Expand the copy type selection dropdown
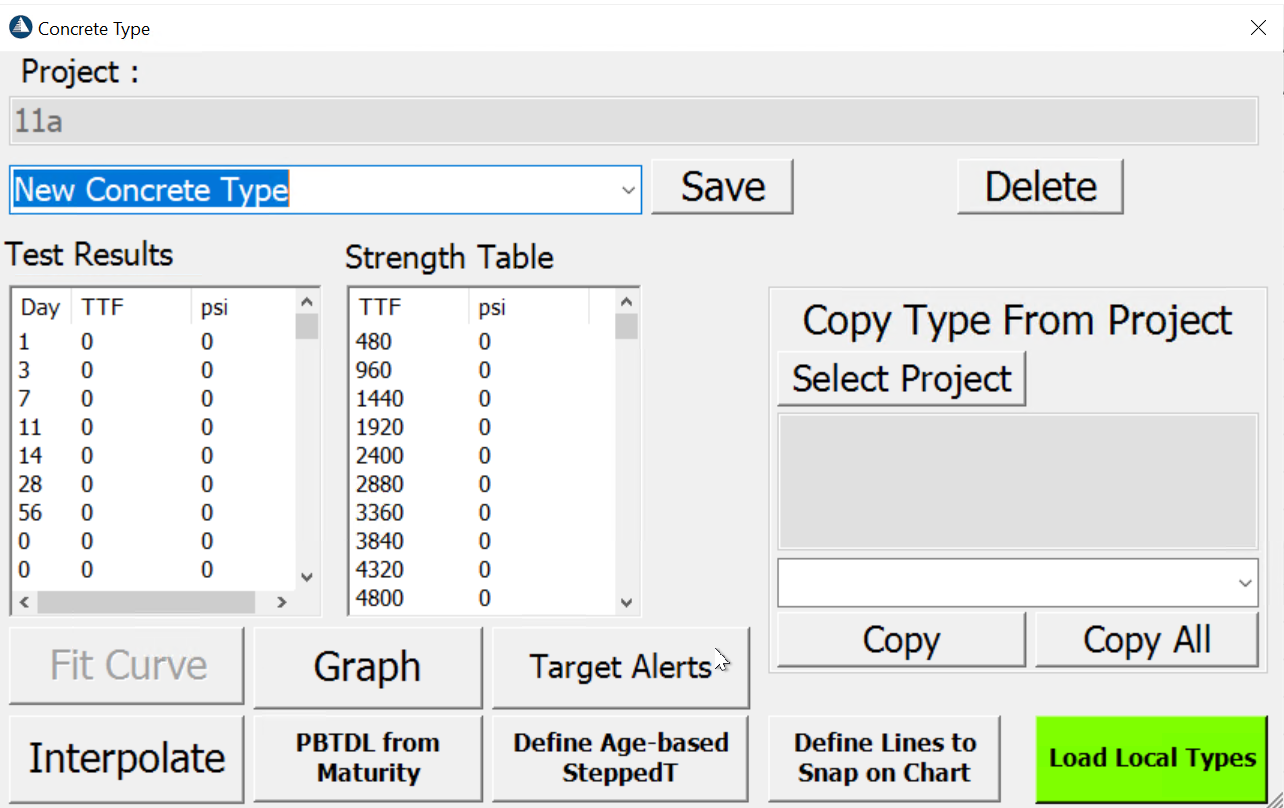The width and height of the screenshot is (1284, 808). tap(1245, 583)
